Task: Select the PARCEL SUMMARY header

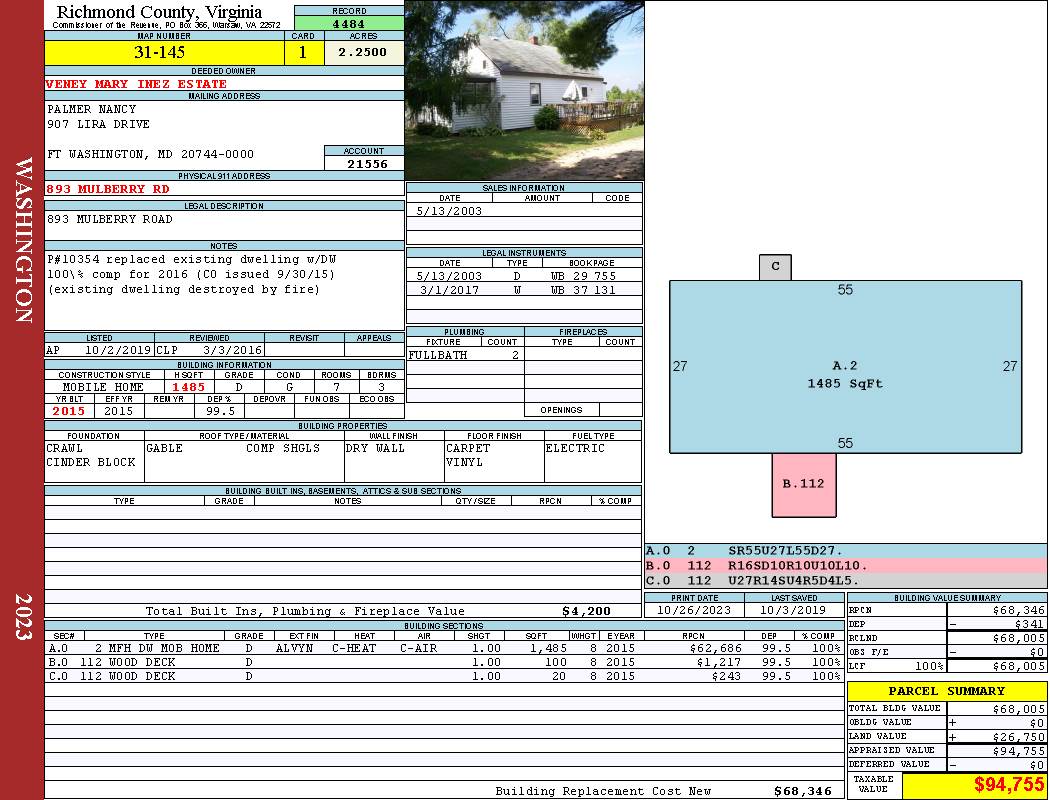Action: 946,691
